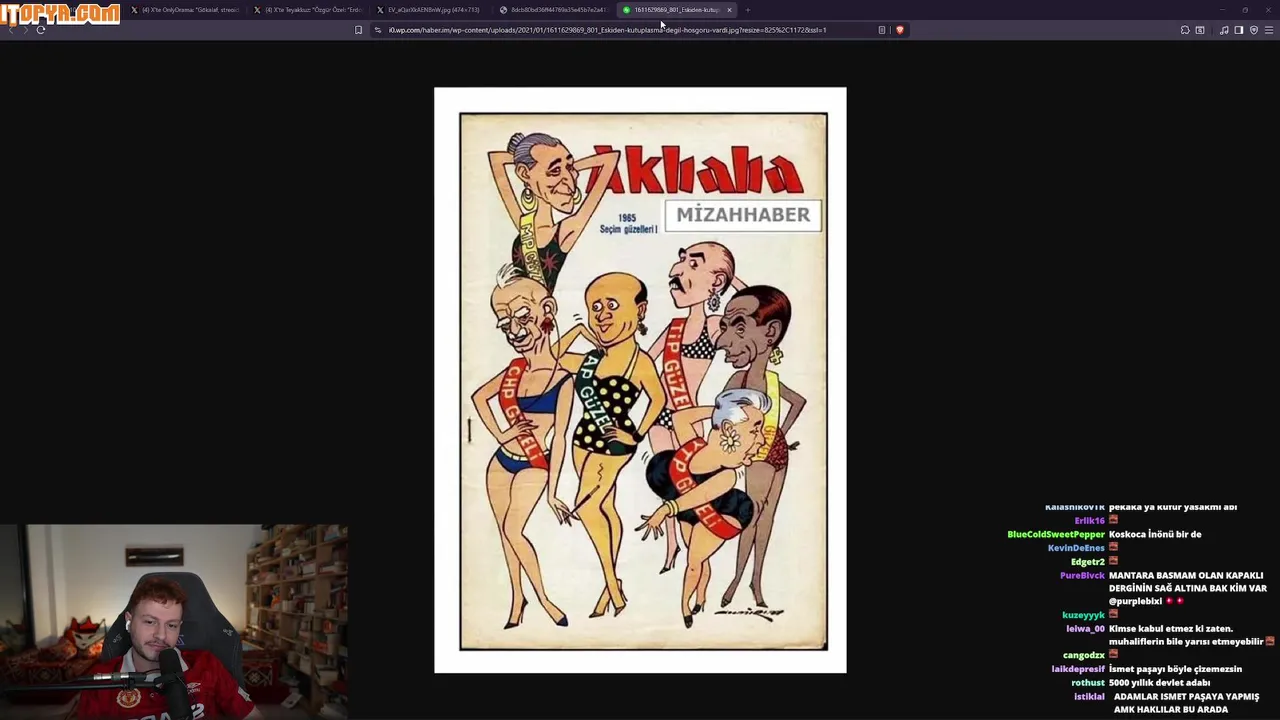1280x720 pixels.
Task: Maximize or restore the browser window
Action: click(x=1245, y=10)
